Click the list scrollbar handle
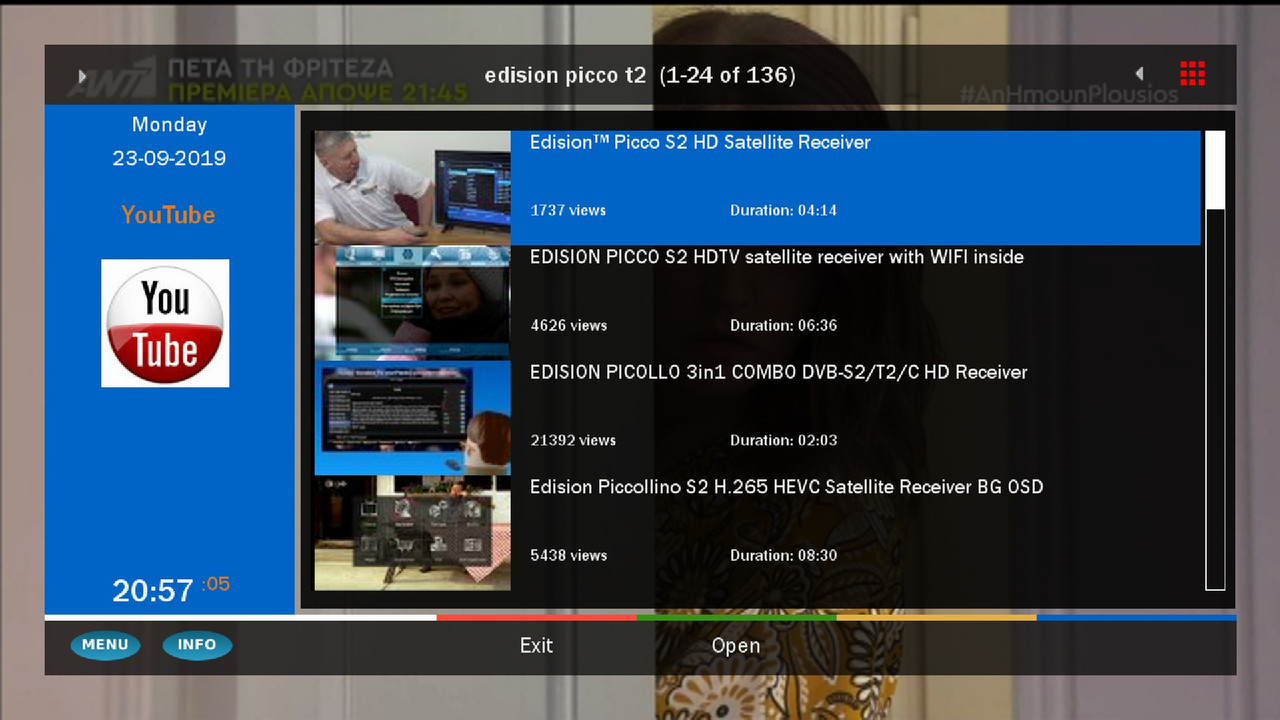This screenshot has height=720, width=1280. (x=1215, y=170)
